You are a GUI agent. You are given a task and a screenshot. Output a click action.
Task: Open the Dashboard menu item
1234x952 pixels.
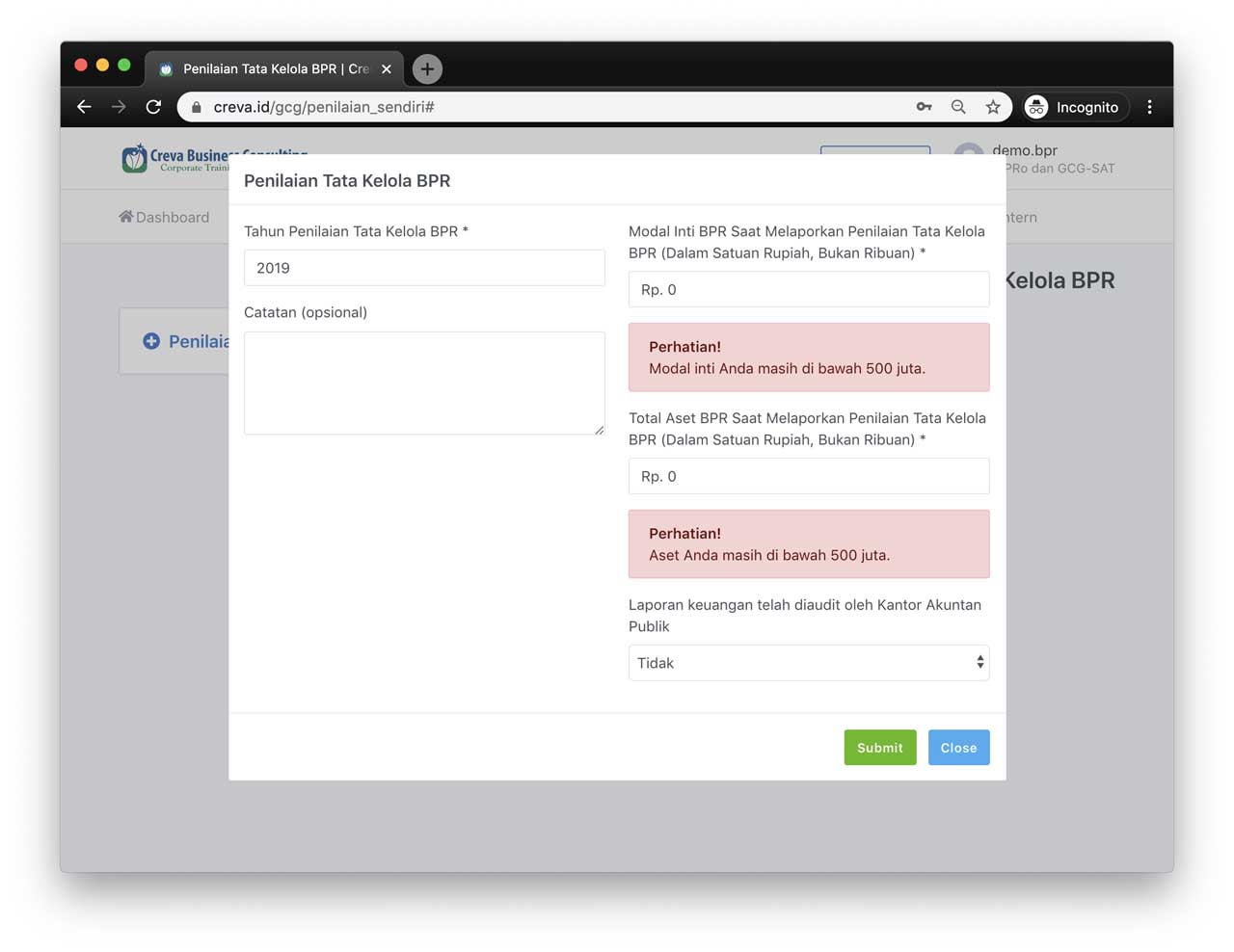pyautogui.click(x=164, y=217)
